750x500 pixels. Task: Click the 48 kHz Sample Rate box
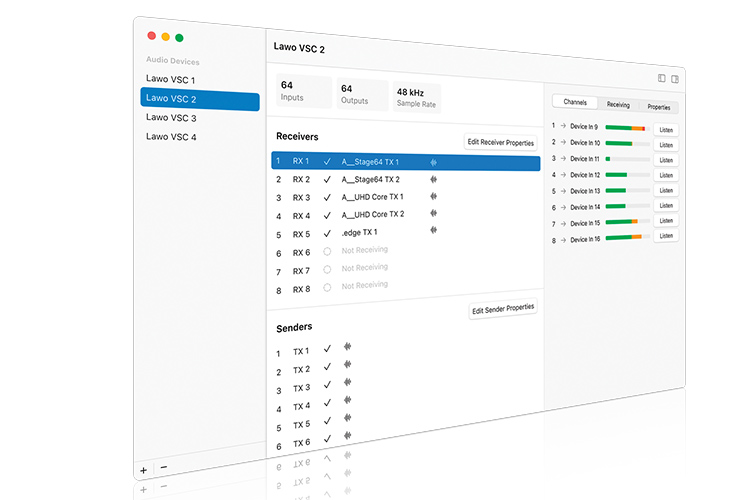tap(416, 97)
